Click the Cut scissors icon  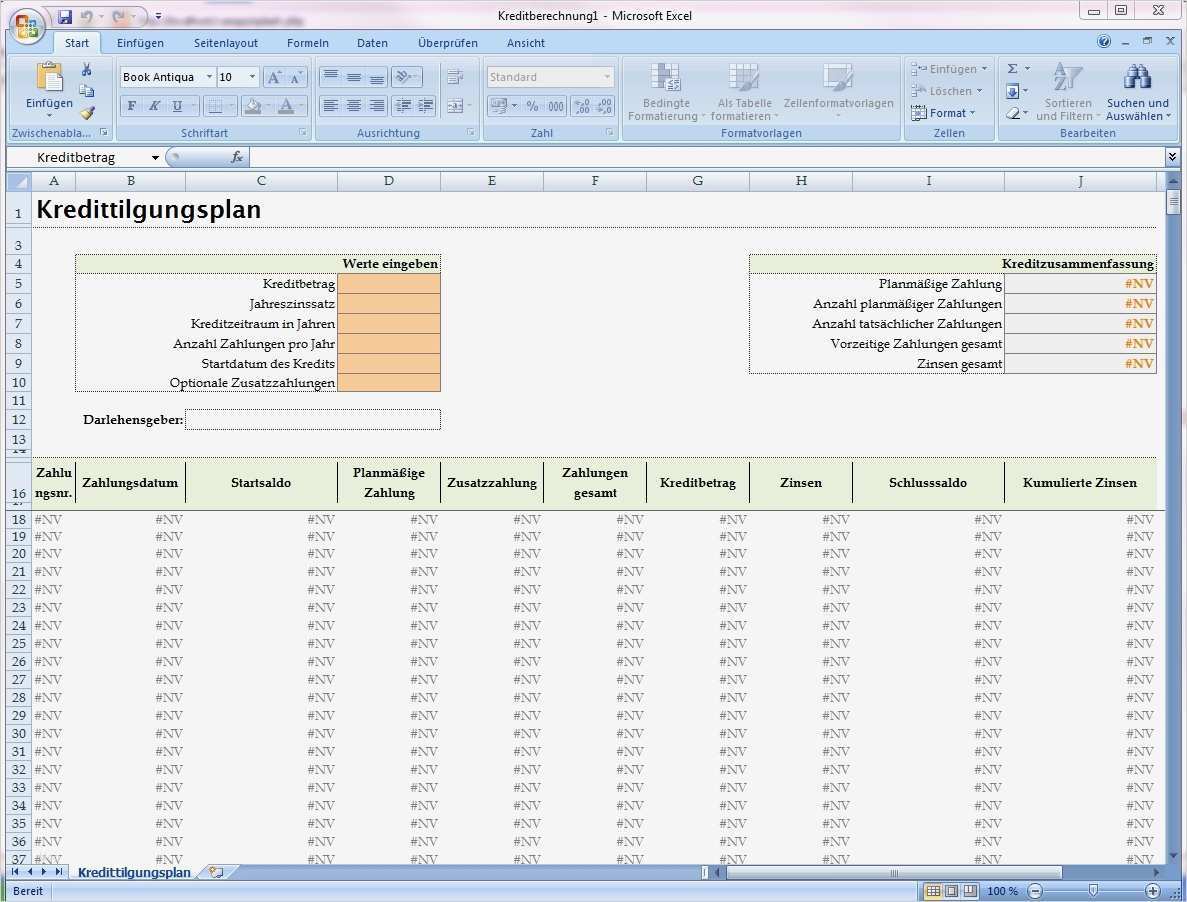point(87,70)
